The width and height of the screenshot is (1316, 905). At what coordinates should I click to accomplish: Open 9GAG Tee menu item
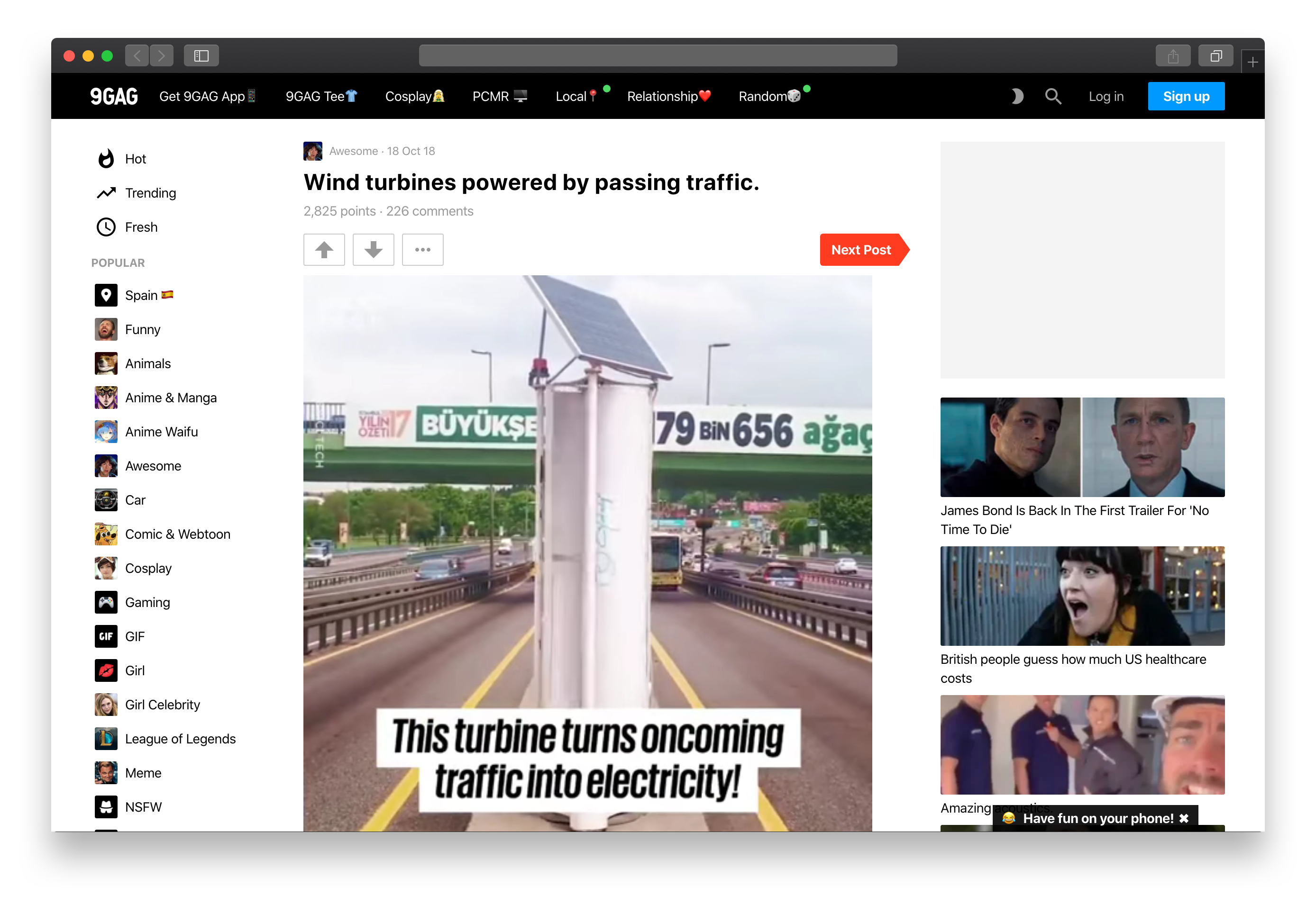(321, 96)
